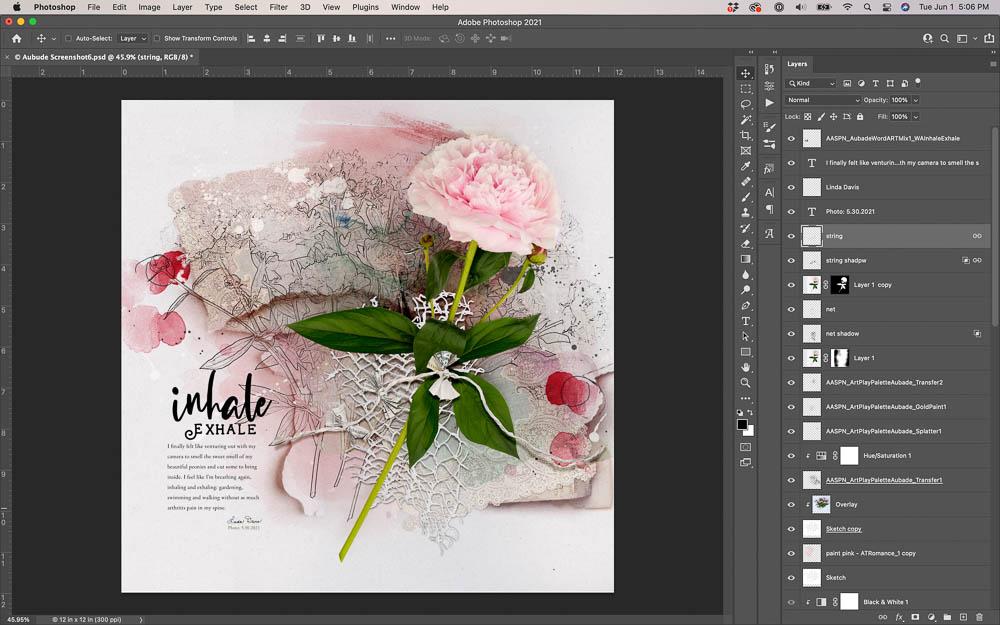Select the Frame tool
This screenshot has height=625, width=1000.
[746, 151]
